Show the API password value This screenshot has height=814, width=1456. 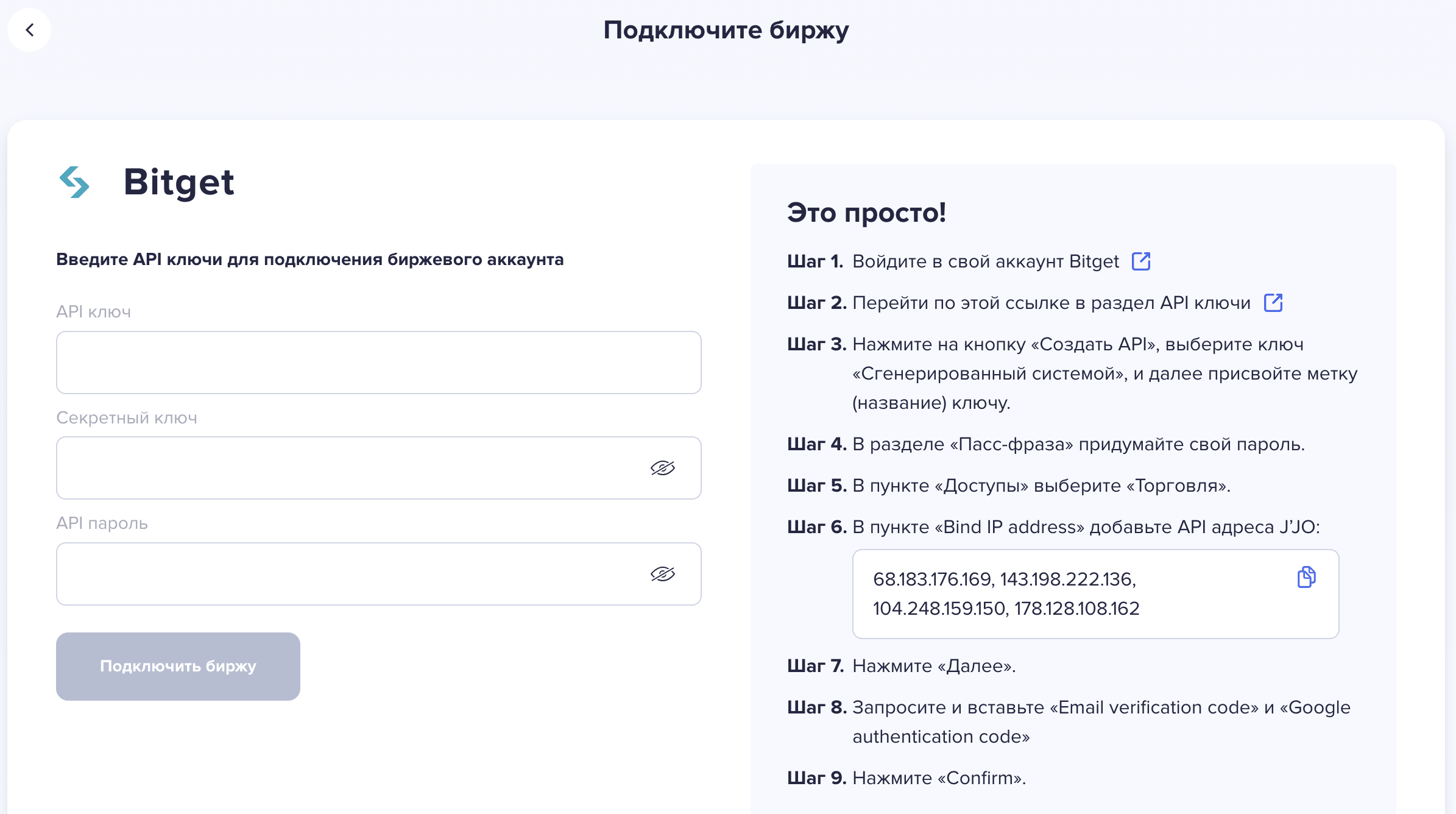coord(663,574)
